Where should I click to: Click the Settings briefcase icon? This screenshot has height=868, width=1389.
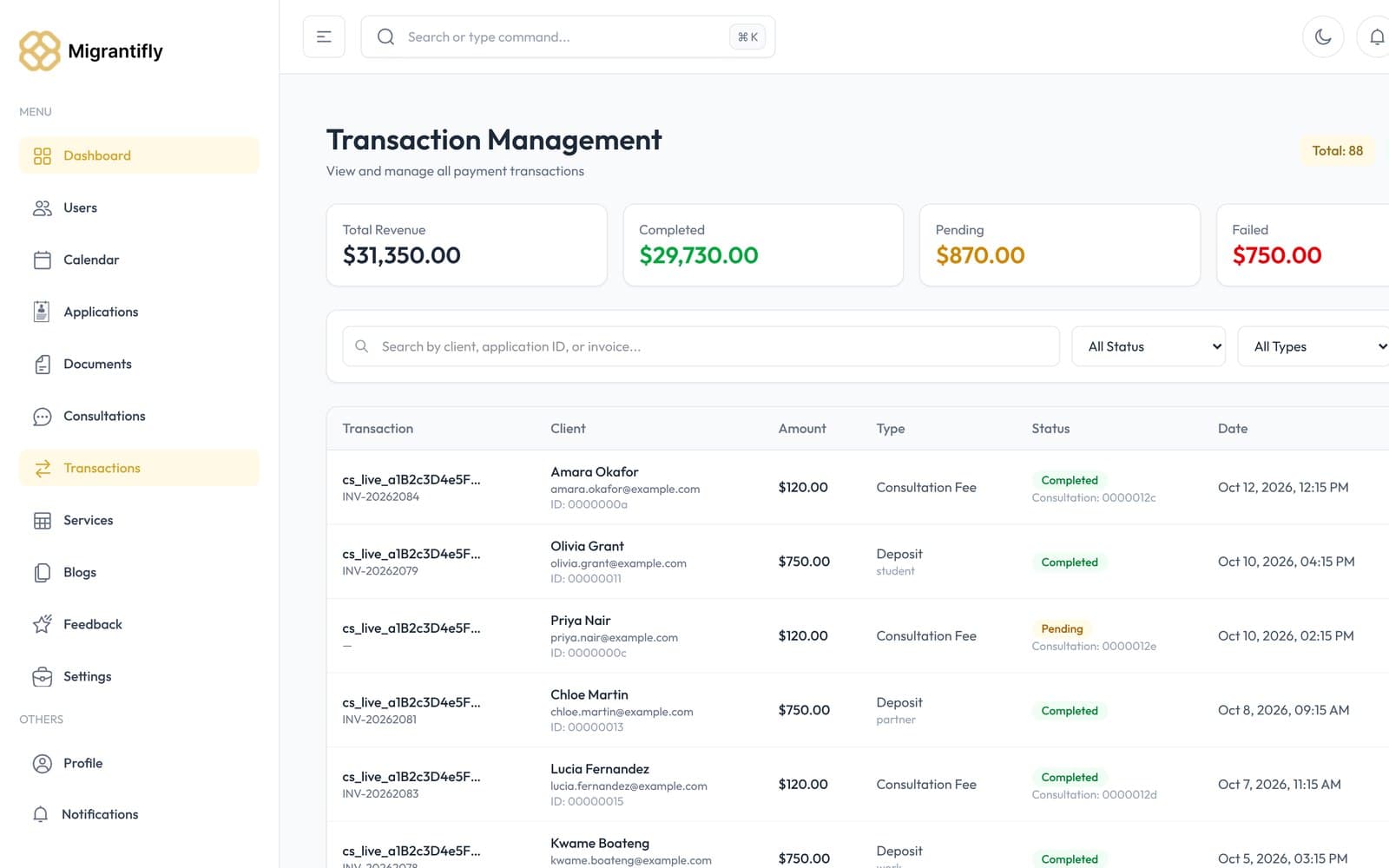click(x=42, y=676)
